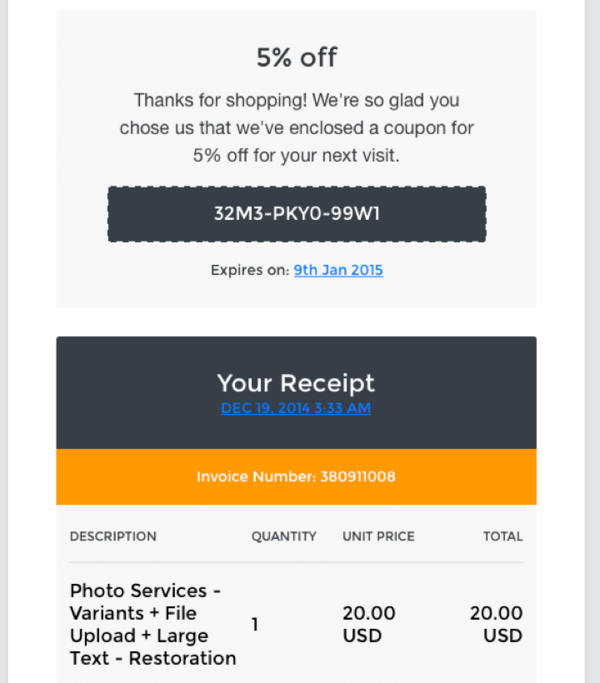Click the Restoration text in item description
This screenshot has width=600, height=683.
[x=183, y=658]
